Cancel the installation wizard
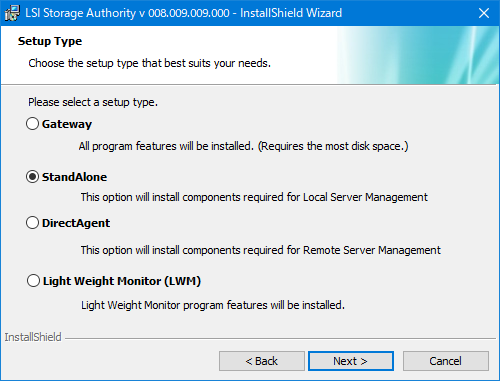The height and width of the screenshot is (381, 500). pos(446,361)
